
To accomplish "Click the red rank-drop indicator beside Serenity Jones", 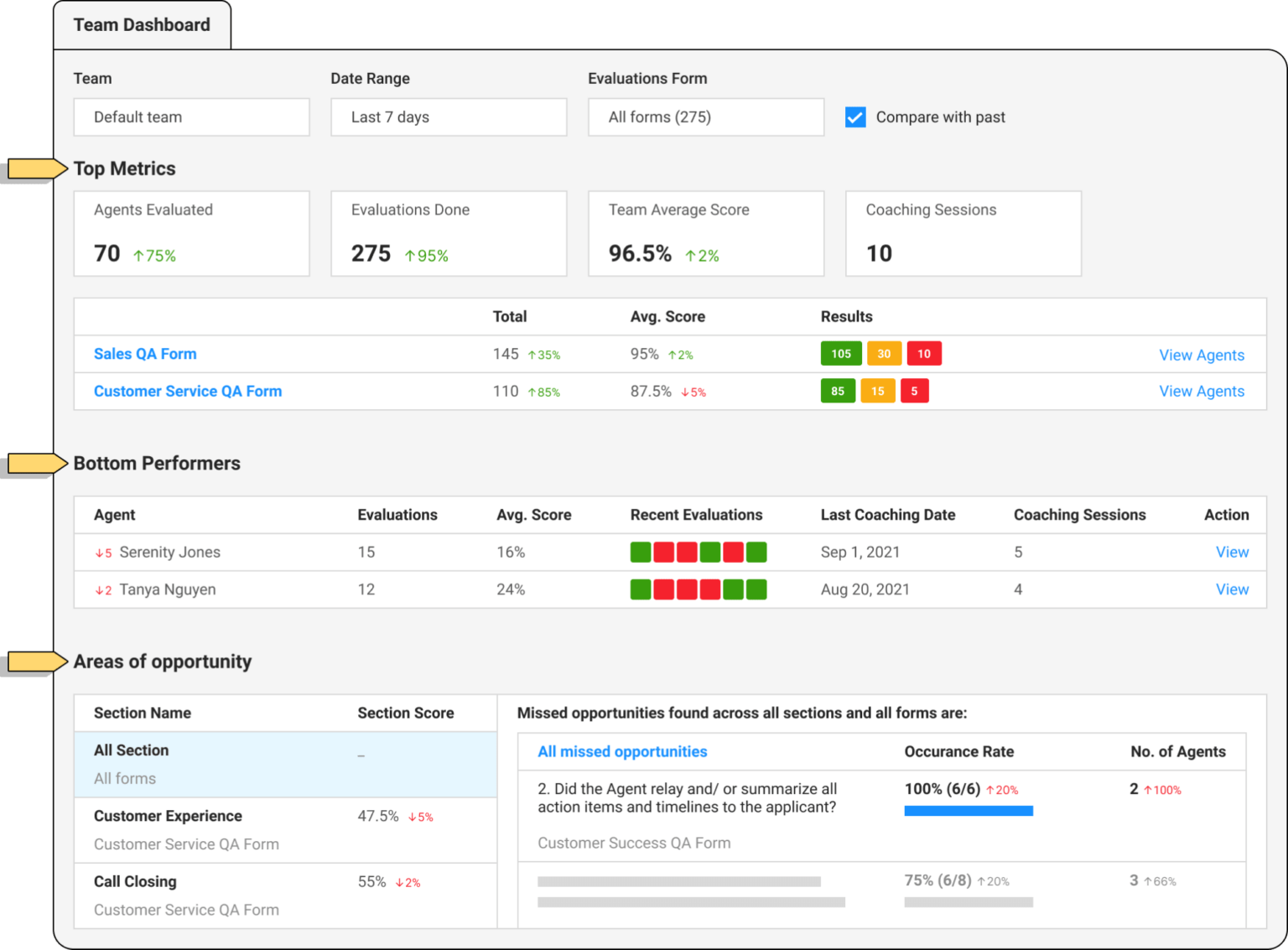I will tap(103, 553).
